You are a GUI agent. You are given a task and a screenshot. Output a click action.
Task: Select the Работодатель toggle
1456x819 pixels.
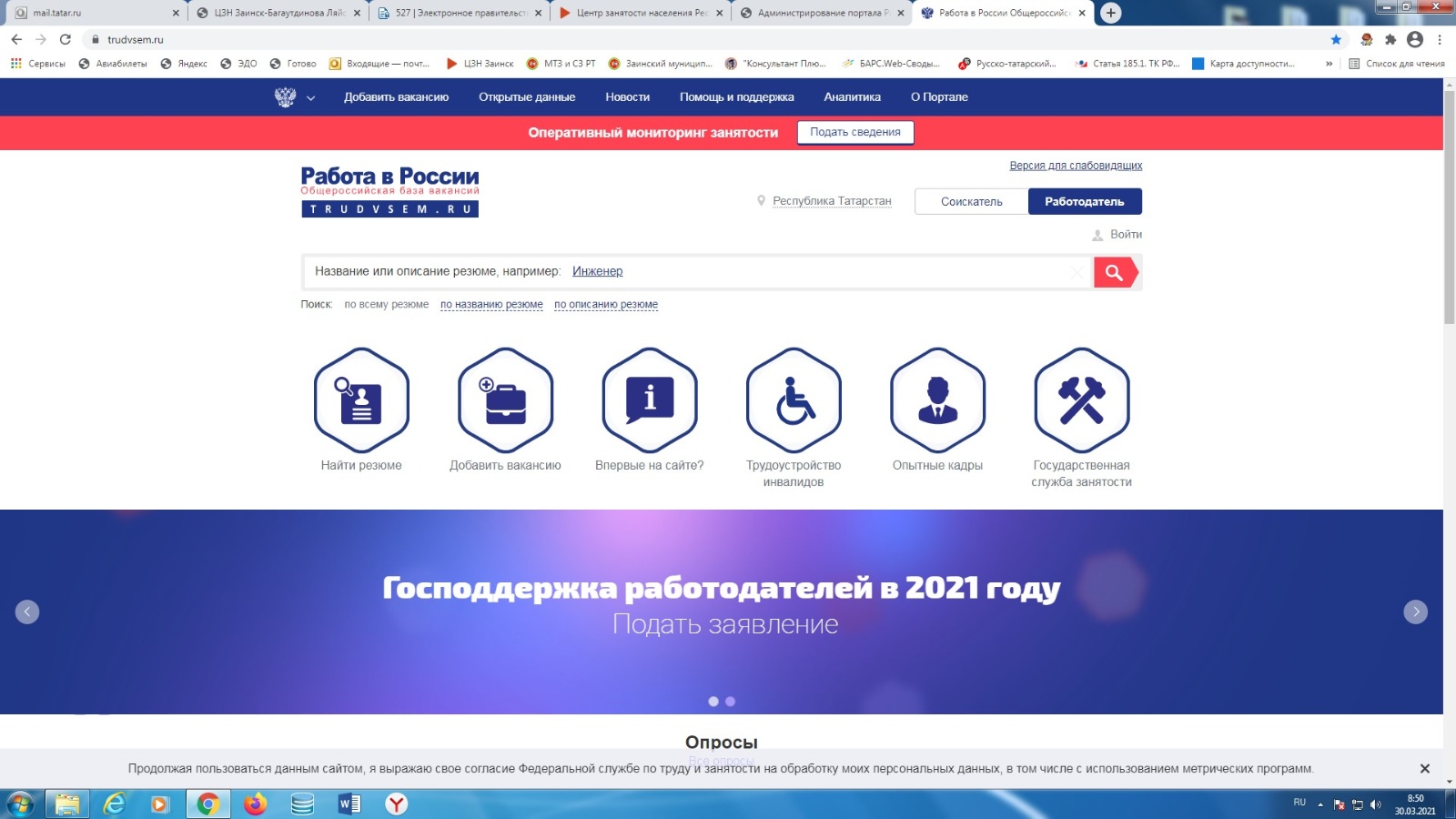point(1084,201)
